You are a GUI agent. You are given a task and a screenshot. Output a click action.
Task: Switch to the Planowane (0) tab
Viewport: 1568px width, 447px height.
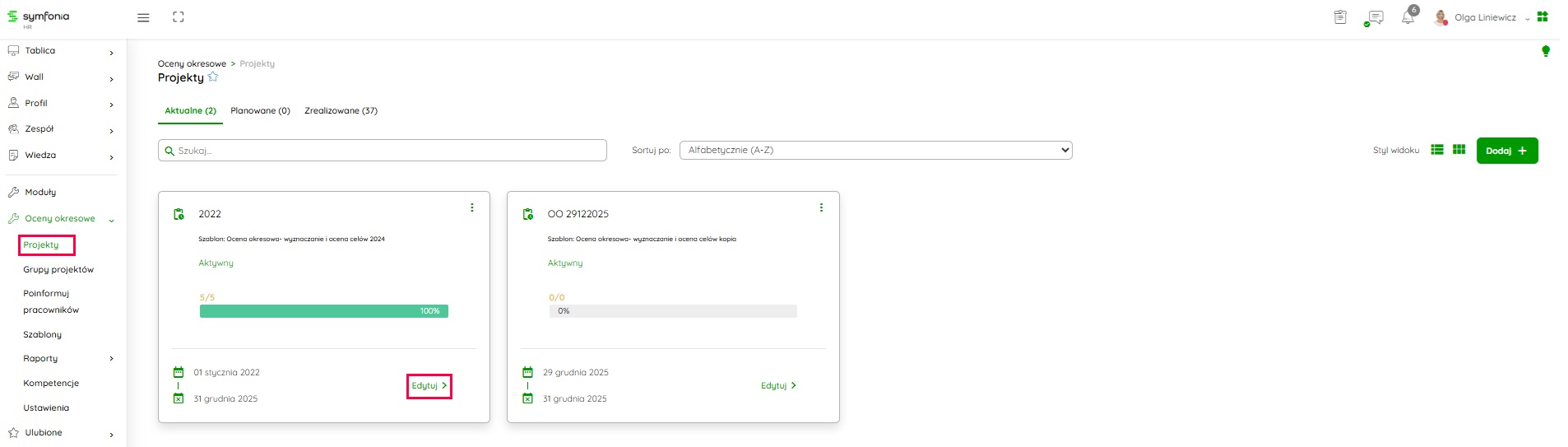click(x=260, y=110)
